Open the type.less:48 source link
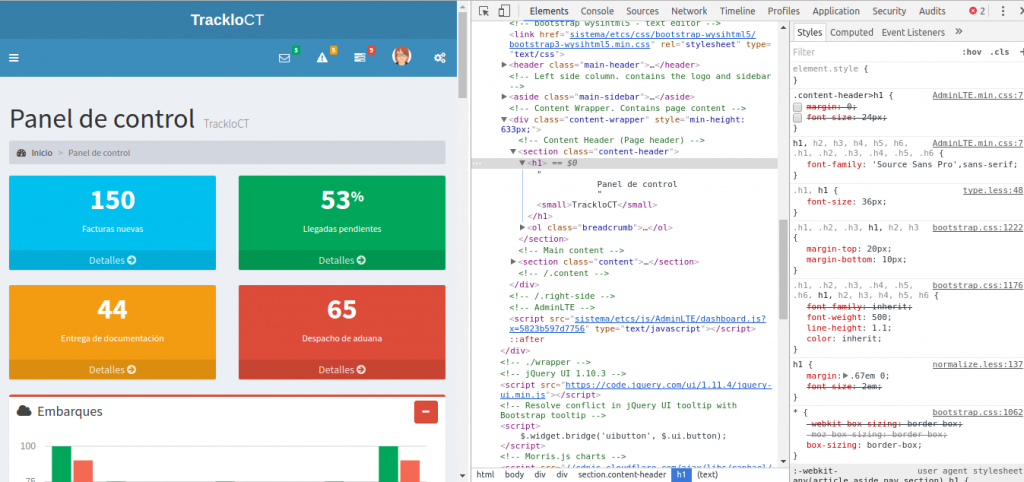The width and height of the screenshot is (1024, 482). pos(993,190)
